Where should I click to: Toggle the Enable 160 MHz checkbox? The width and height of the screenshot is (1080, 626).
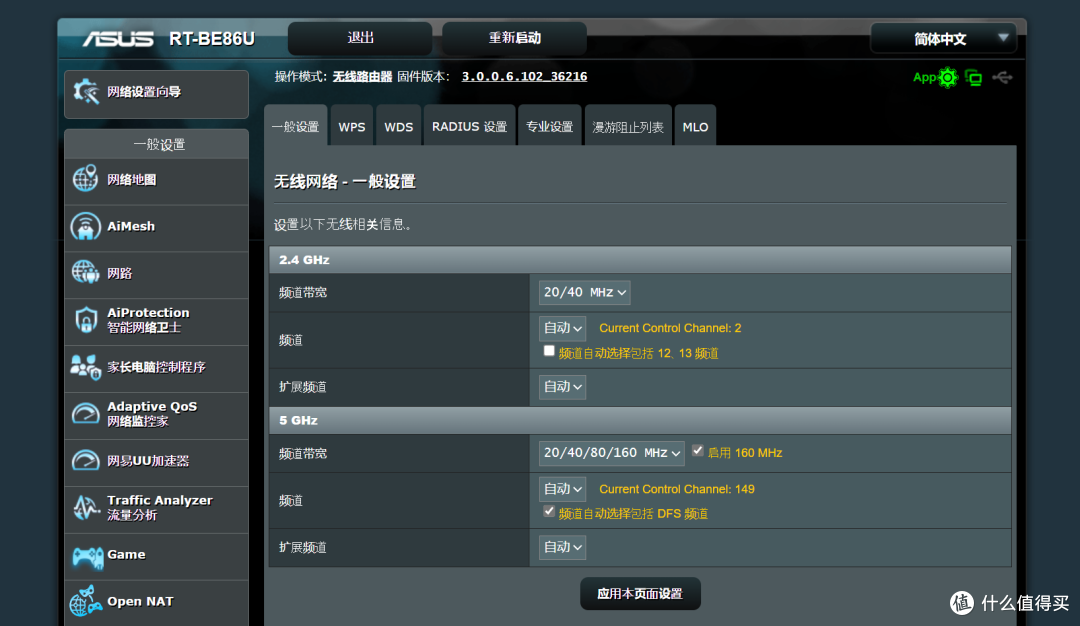tap(698, 450)
